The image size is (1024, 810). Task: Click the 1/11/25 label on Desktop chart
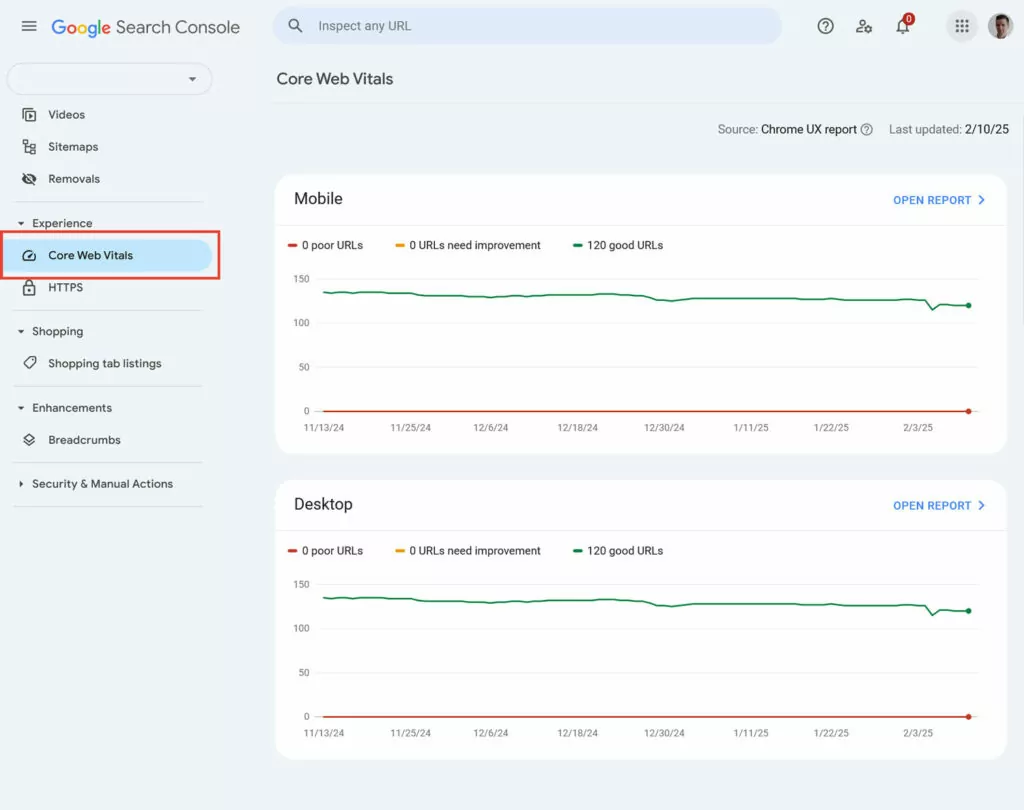(x=751, y=734)
